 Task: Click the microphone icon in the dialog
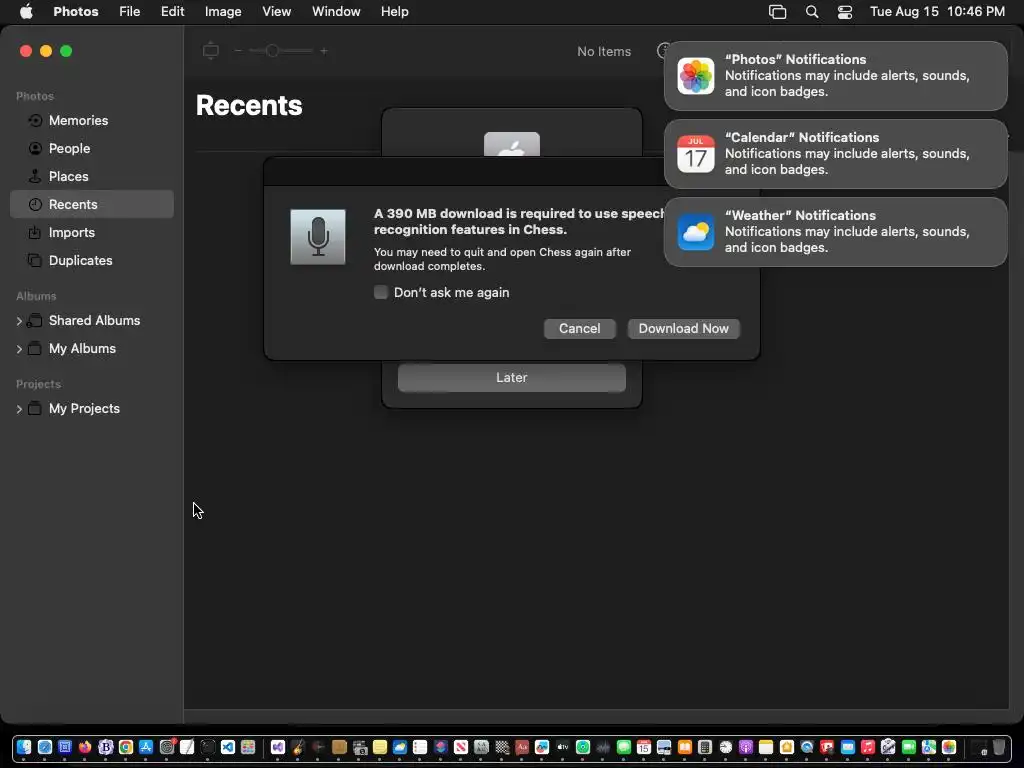[x=318, y=236]
